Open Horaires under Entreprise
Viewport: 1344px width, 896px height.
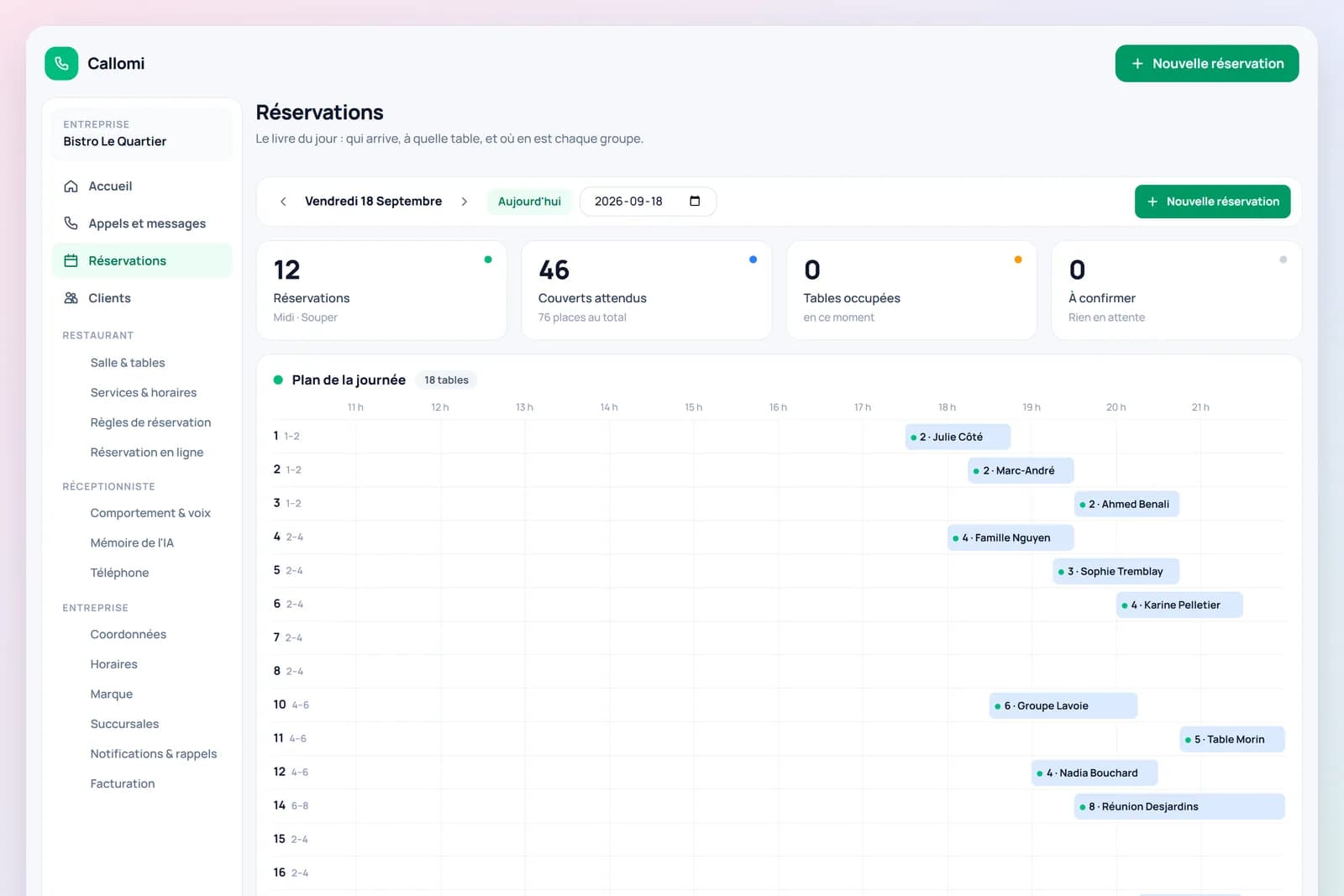tap(114, 664)
